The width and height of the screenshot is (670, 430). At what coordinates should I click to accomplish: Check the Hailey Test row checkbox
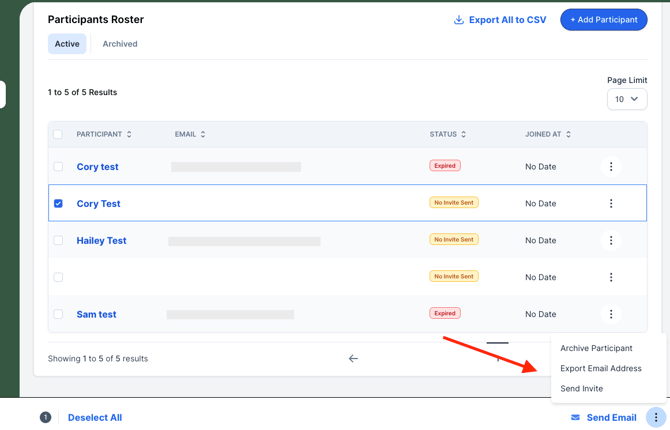point(58,241)
